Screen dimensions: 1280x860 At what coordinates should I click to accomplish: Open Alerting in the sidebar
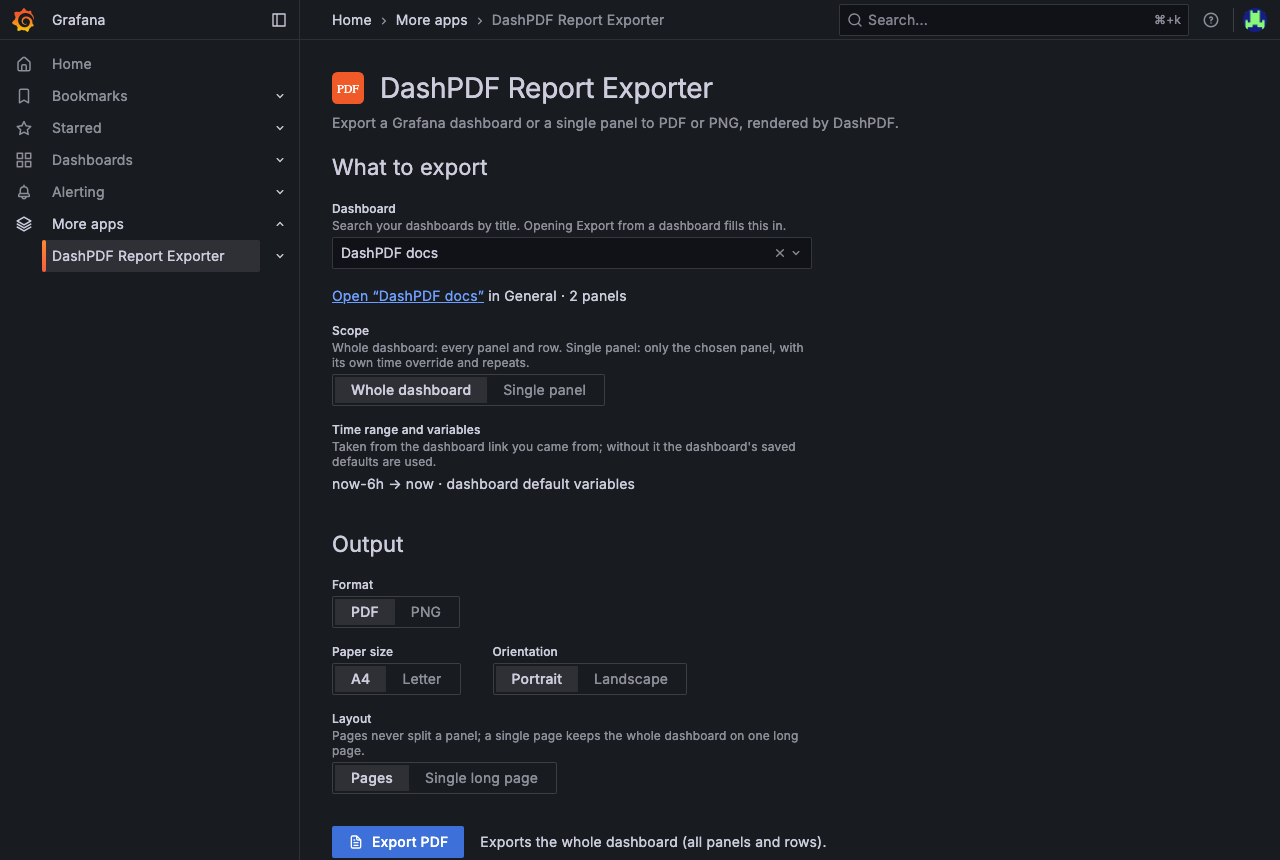coord(78,192)
